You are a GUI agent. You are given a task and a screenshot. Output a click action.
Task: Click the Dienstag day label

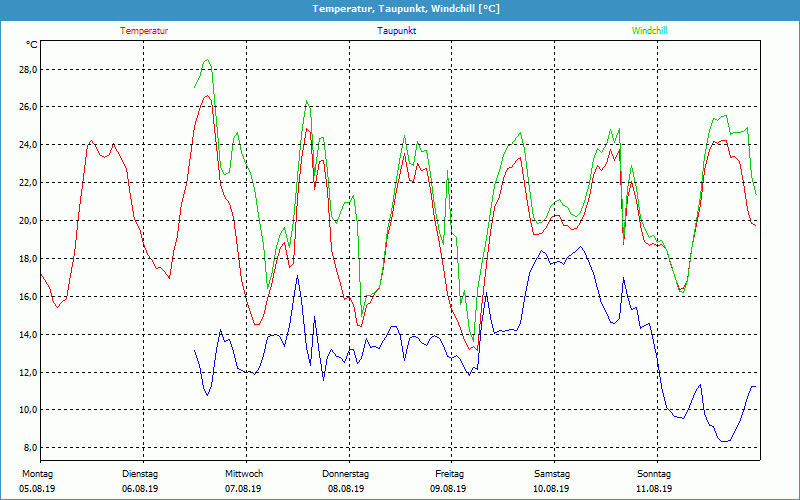pos(140,474)
